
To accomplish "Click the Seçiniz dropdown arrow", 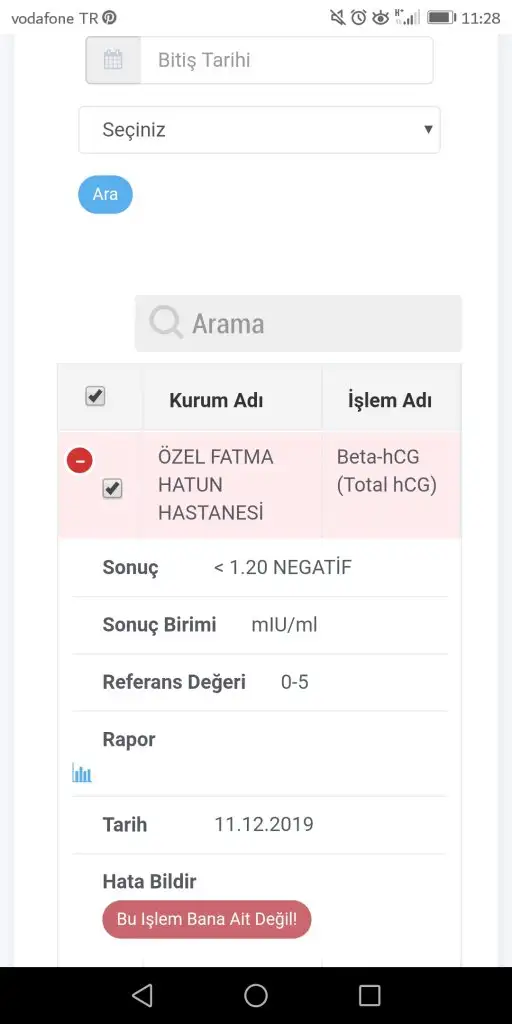I will [x=428, y=129].
